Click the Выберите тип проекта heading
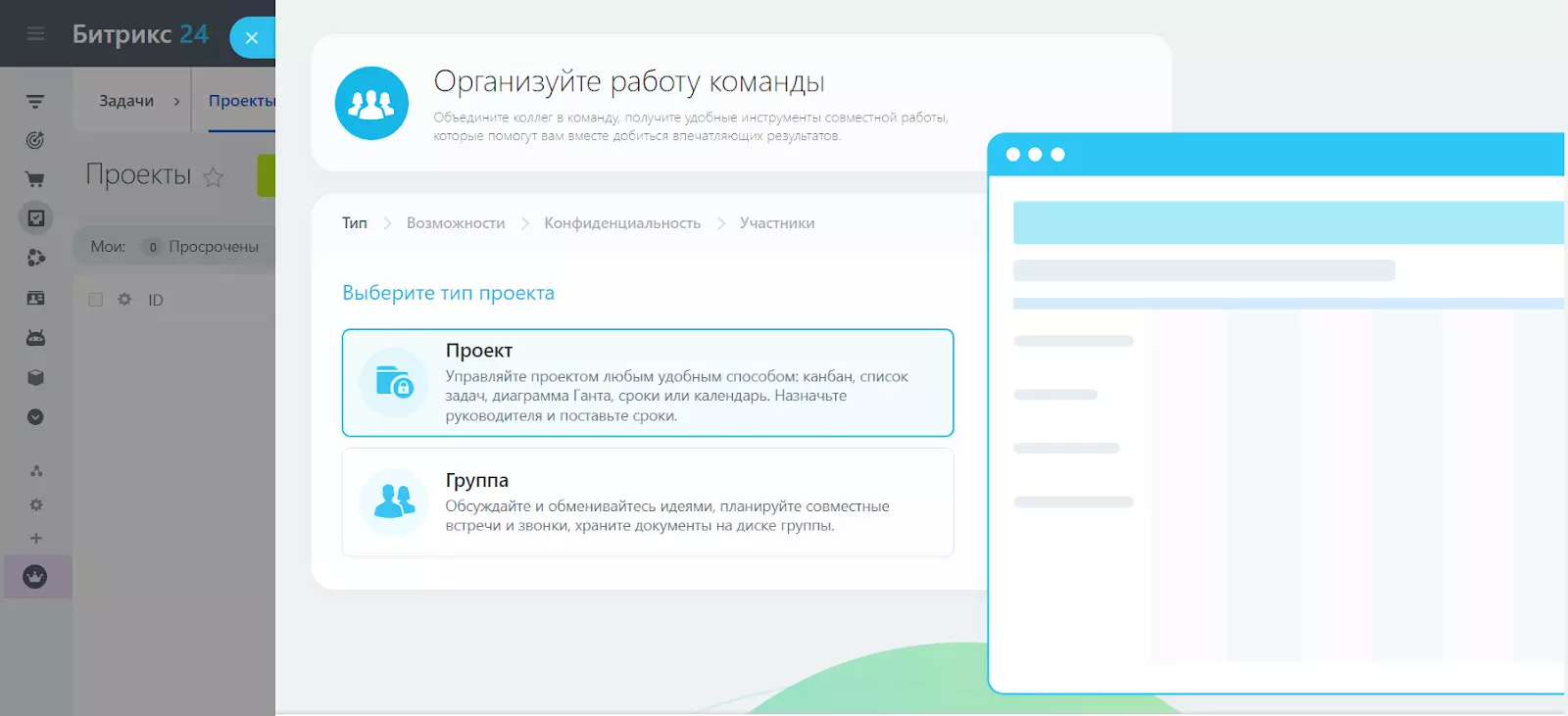1568x716 pixels. [x=448, y=293]
